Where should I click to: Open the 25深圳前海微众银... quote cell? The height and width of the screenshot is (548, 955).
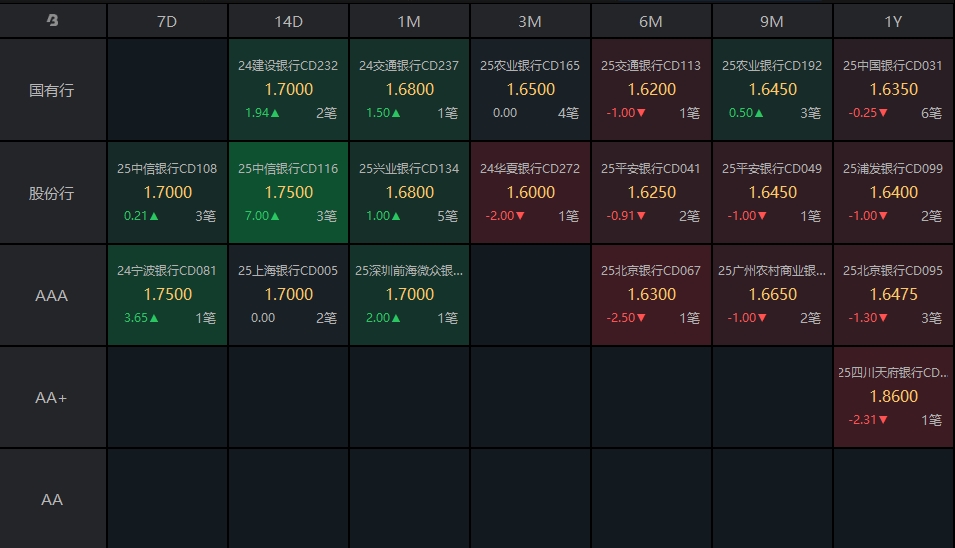pos(409,295)
